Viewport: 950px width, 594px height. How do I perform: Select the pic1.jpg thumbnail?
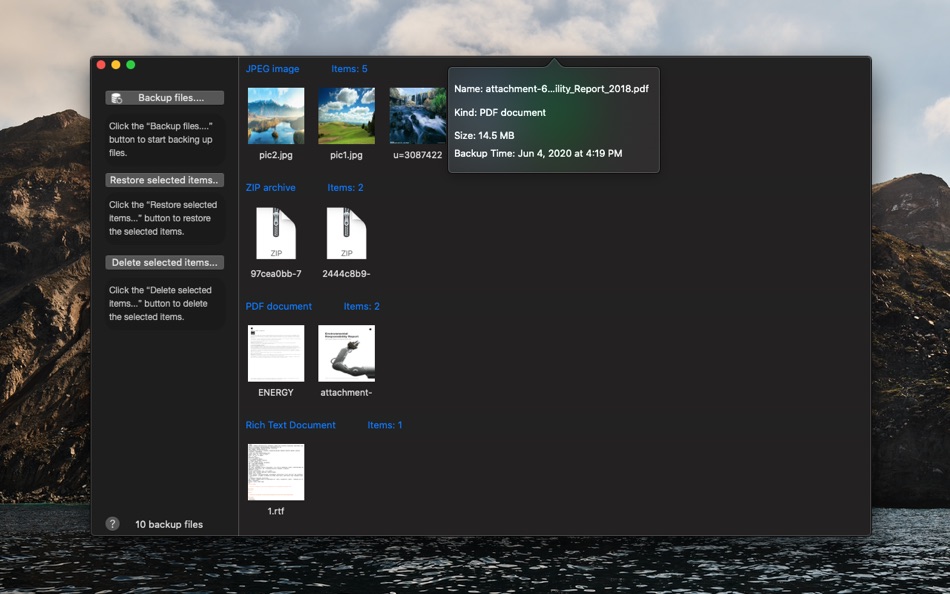tap(347, 116)
